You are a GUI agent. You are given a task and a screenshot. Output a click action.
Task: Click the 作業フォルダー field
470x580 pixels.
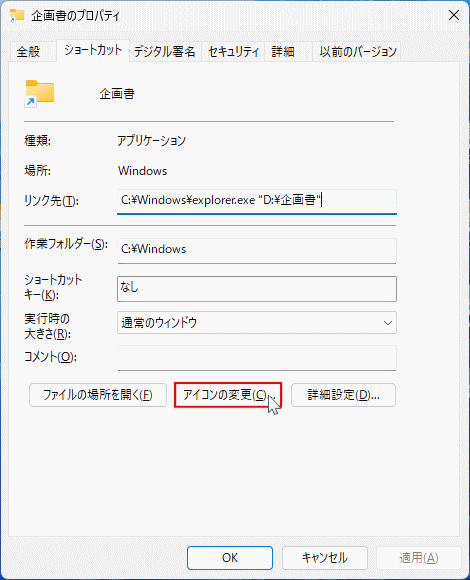[x=257, y=250]
